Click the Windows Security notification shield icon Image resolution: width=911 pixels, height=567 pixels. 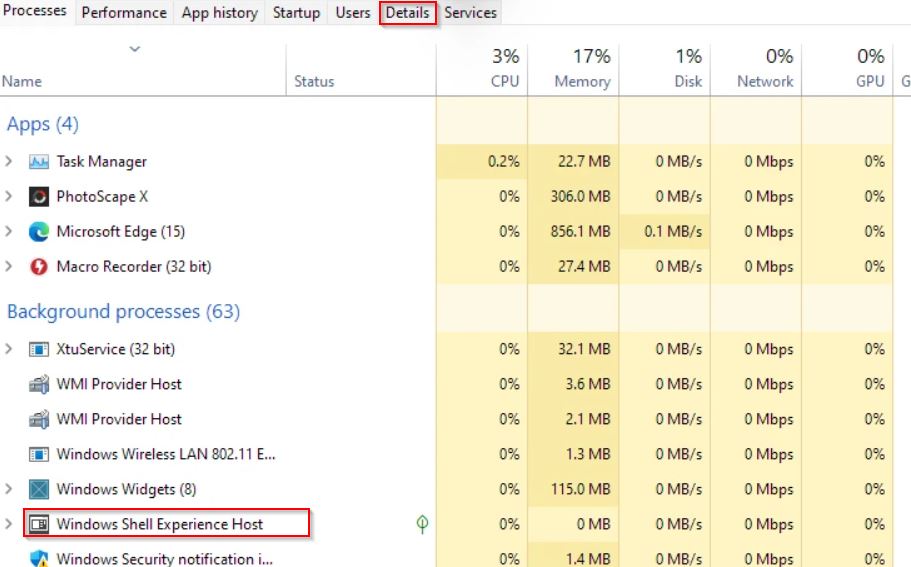(39, 558)
